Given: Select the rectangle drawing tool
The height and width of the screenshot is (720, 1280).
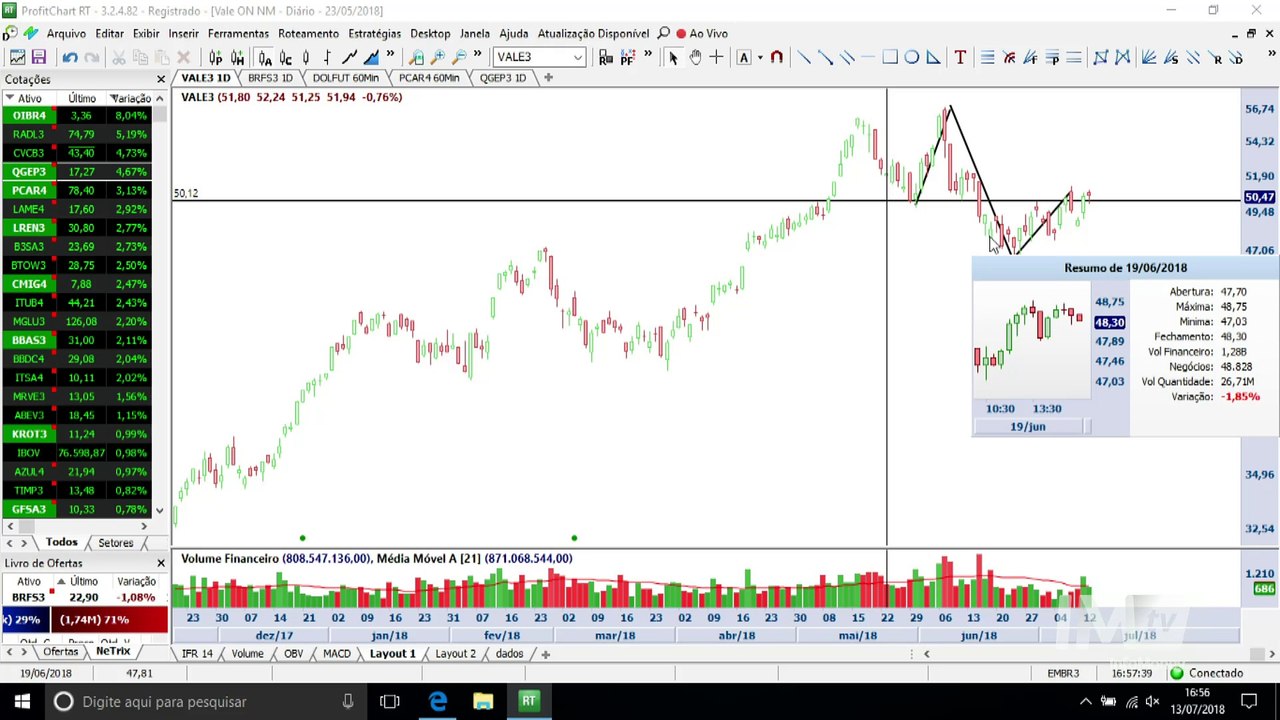Looking at the screenshot, I should [890, 57].
